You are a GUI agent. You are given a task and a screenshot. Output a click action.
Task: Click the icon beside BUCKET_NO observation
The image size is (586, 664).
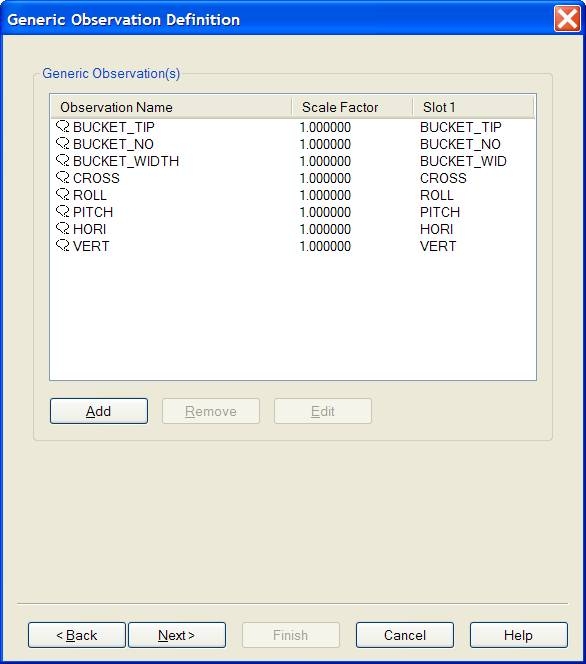[63, 144]
